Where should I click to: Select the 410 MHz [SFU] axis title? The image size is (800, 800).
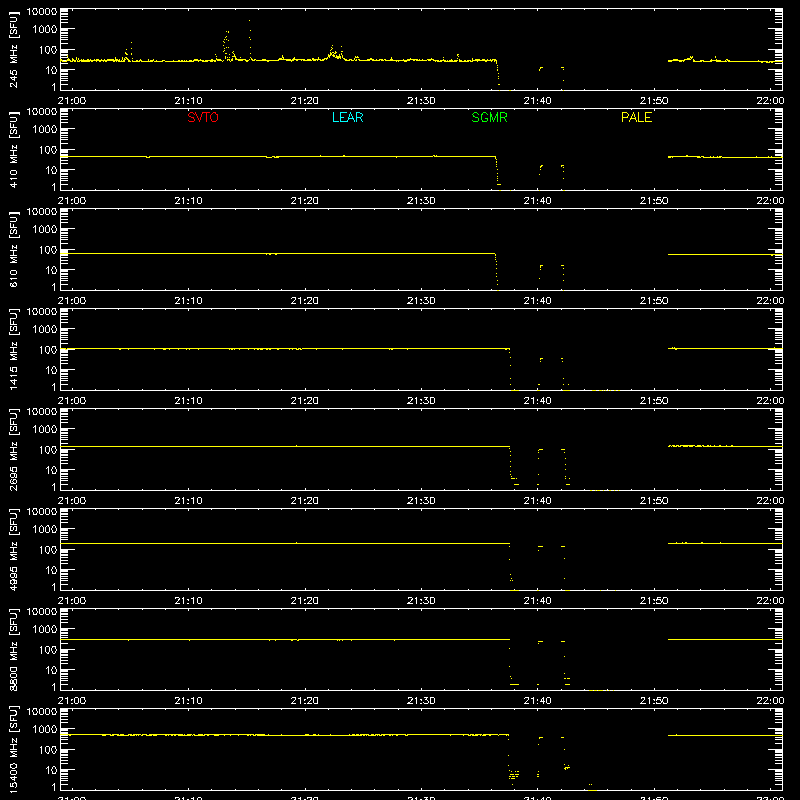coord(14,149)
